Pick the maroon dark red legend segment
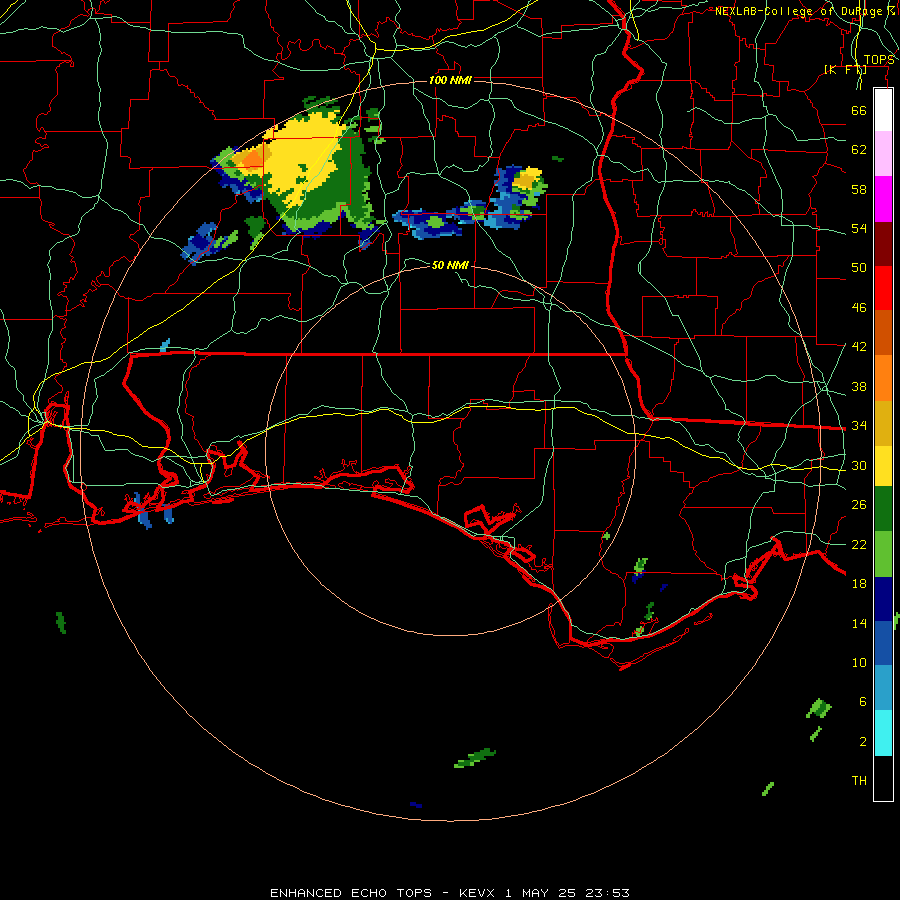Screen dimensions: 900x900 [x=883, y=244]
